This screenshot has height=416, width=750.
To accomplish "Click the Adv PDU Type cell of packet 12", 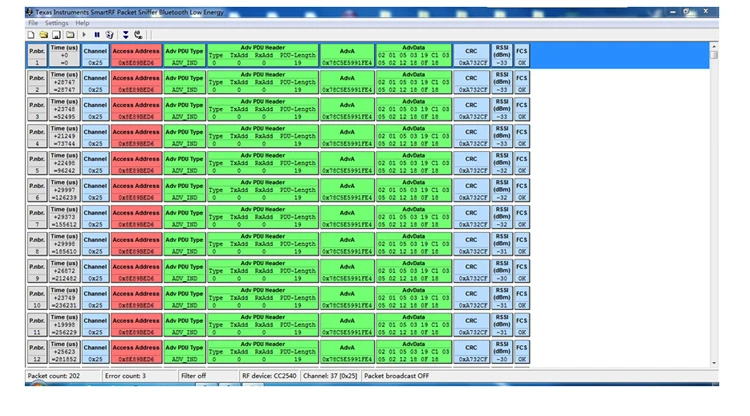I will (x=184, y=351).
